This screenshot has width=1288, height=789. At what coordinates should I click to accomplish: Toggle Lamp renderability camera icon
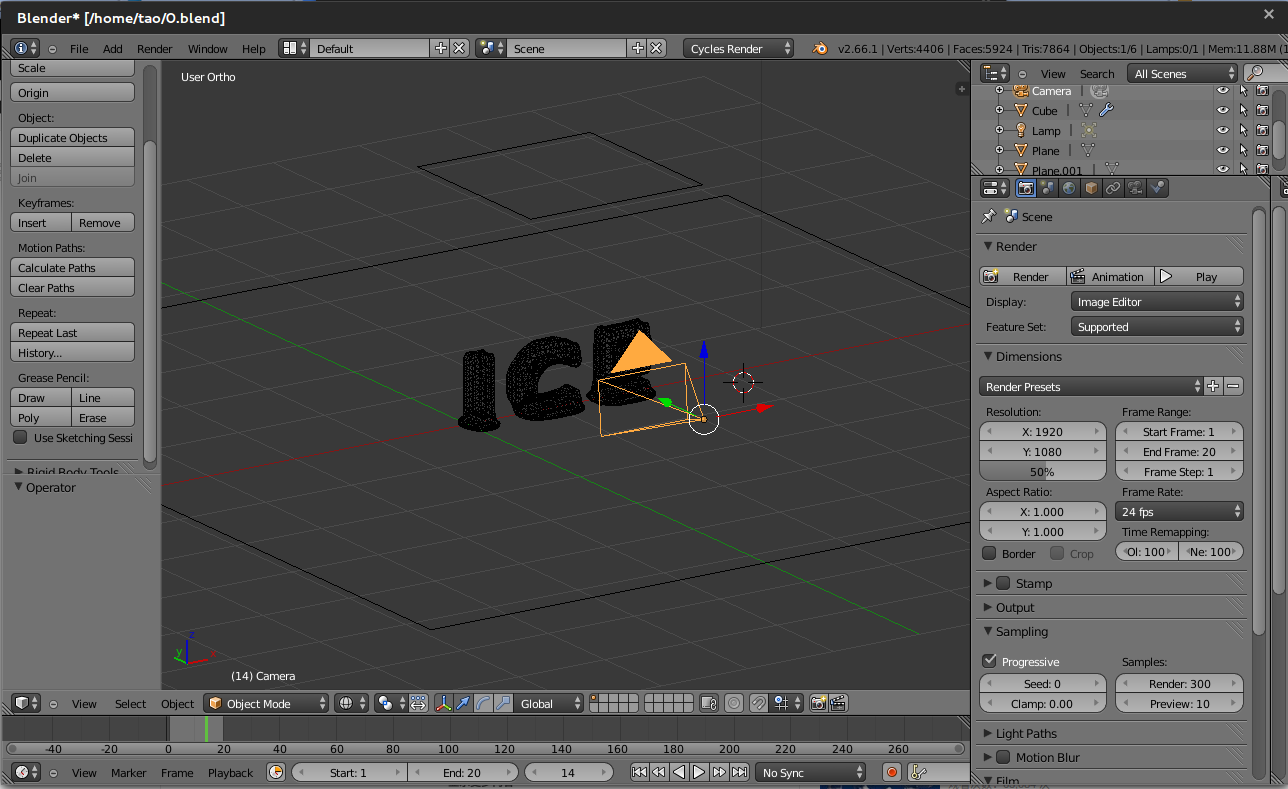[x=1263, y=130]
